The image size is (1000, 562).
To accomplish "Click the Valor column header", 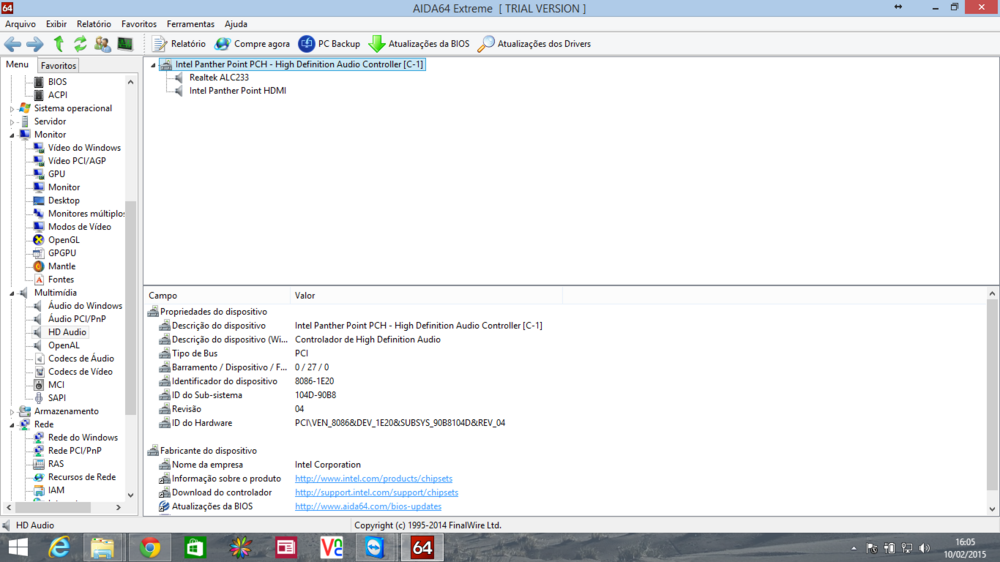I will tap(305, 296).
